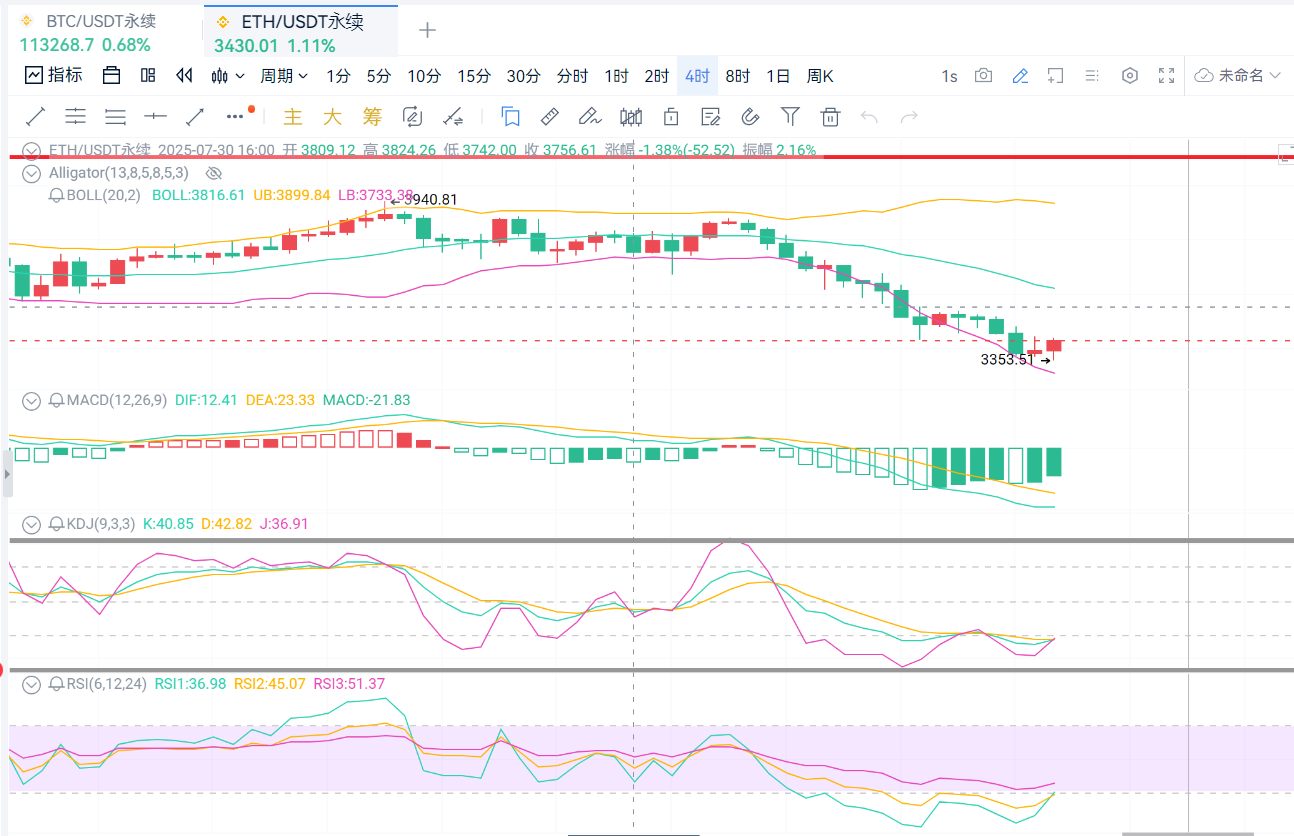1294x836 pixels.
Task: Select the 周K timeframe
Action: 820,76
